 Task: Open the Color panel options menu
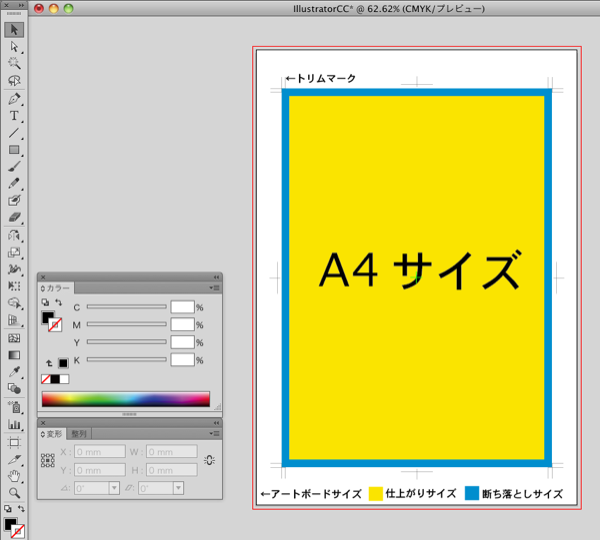tap(215, 288)
